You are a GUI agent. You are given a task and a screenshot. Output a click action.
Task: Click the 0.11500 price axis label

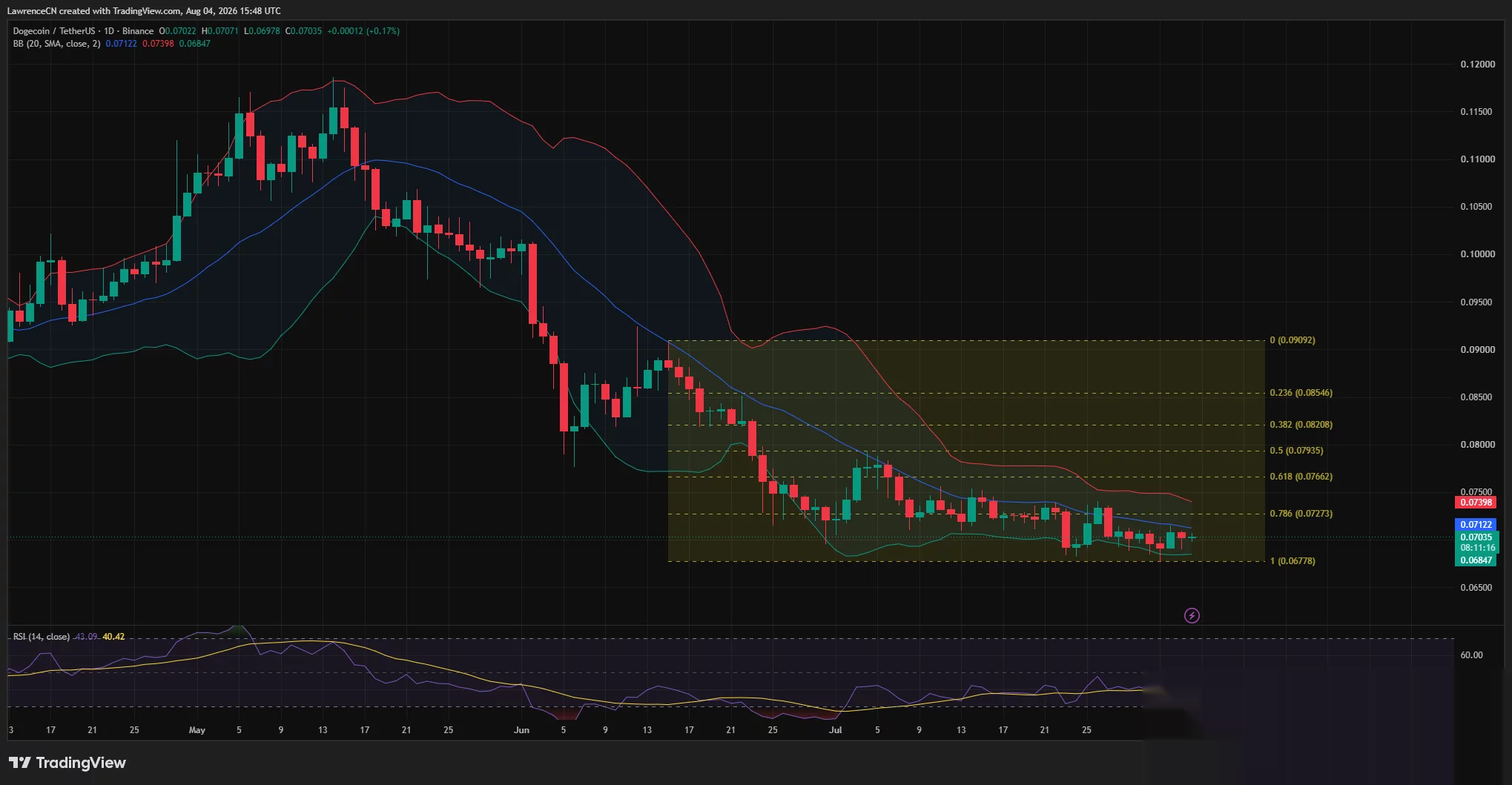[x=1478, y=112]
